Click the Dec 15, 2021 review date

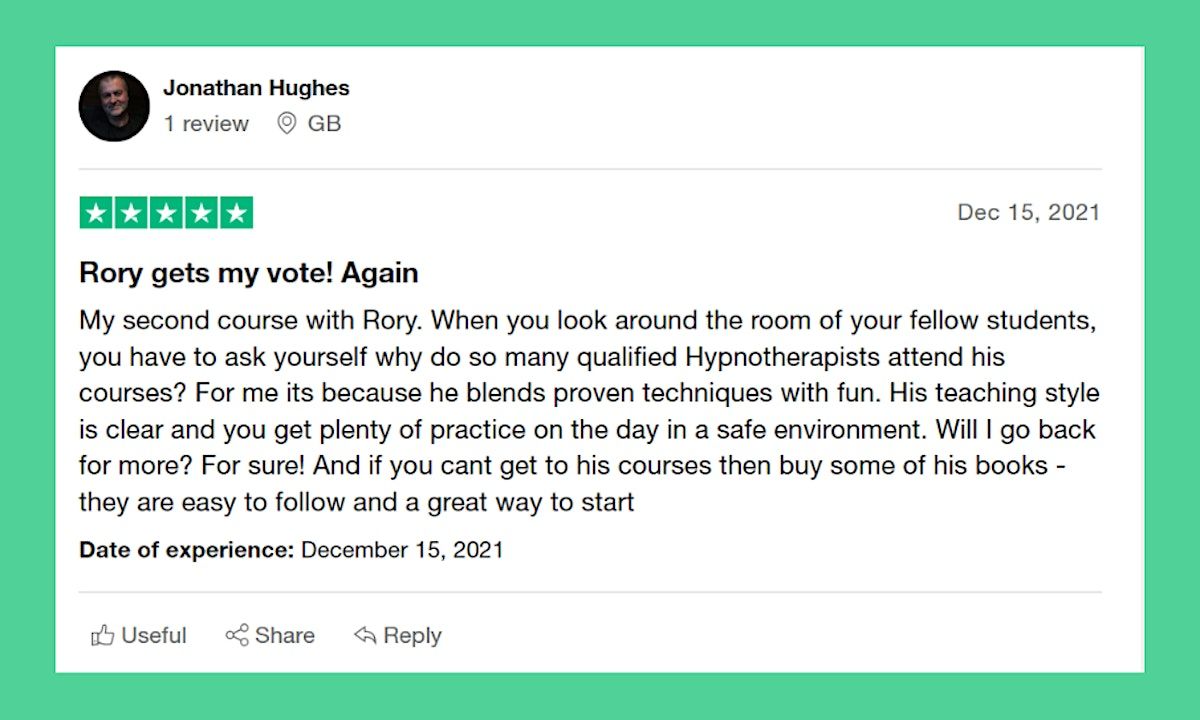[x=1028, y=212]
